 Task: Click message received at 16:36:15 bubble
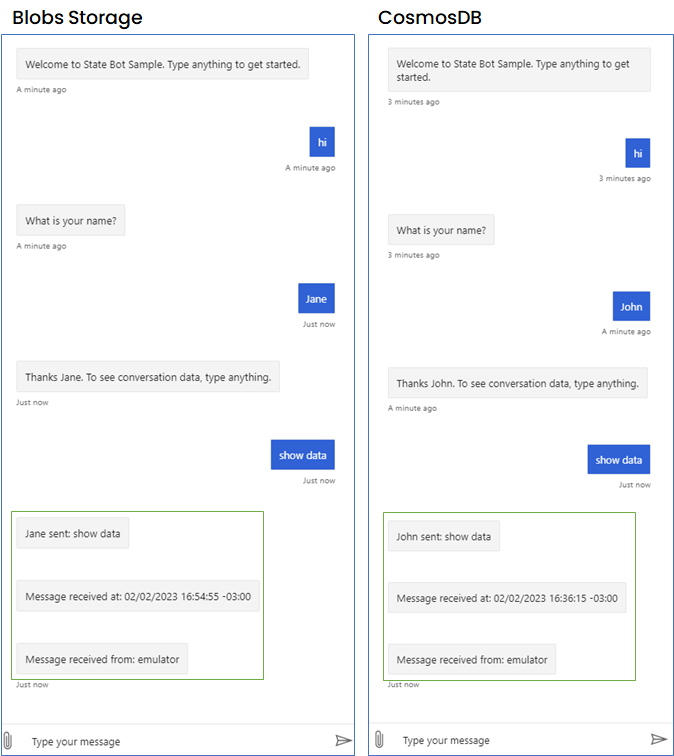point(507,598)
